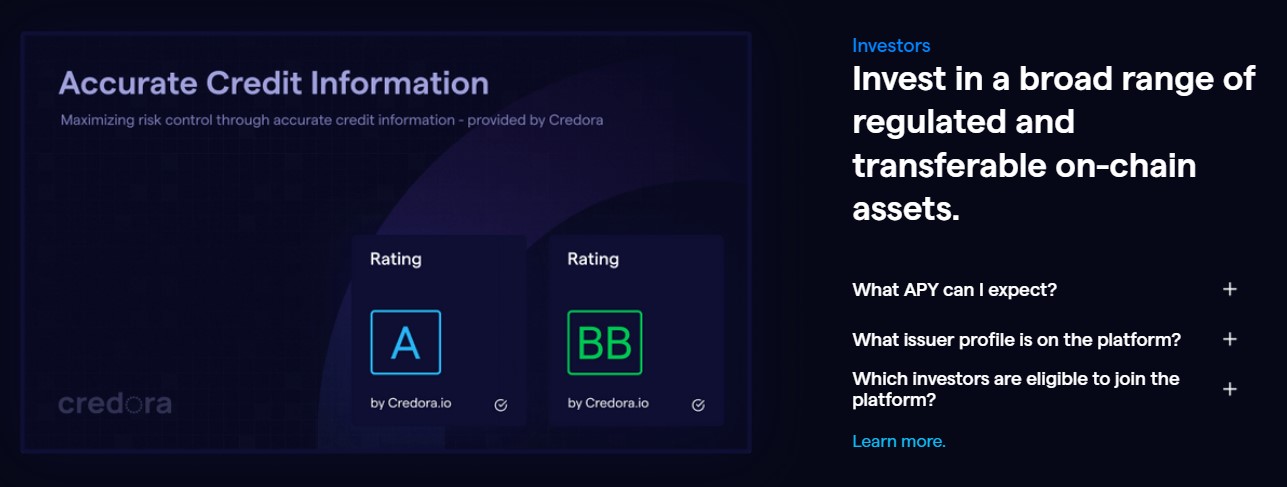This screenshot has height=487, width=1287.
Task: Click the "Rating" label above the A badge
Action: pyautogui.click(x=396, y=259)
